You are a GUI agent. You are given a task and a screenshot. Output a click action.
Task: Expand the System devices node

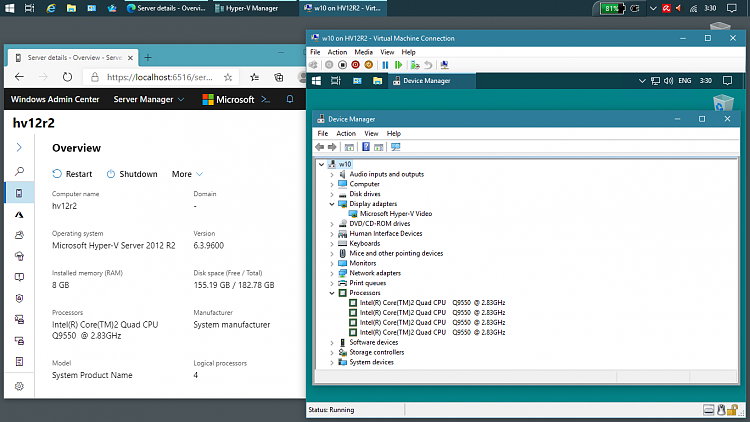332,362
